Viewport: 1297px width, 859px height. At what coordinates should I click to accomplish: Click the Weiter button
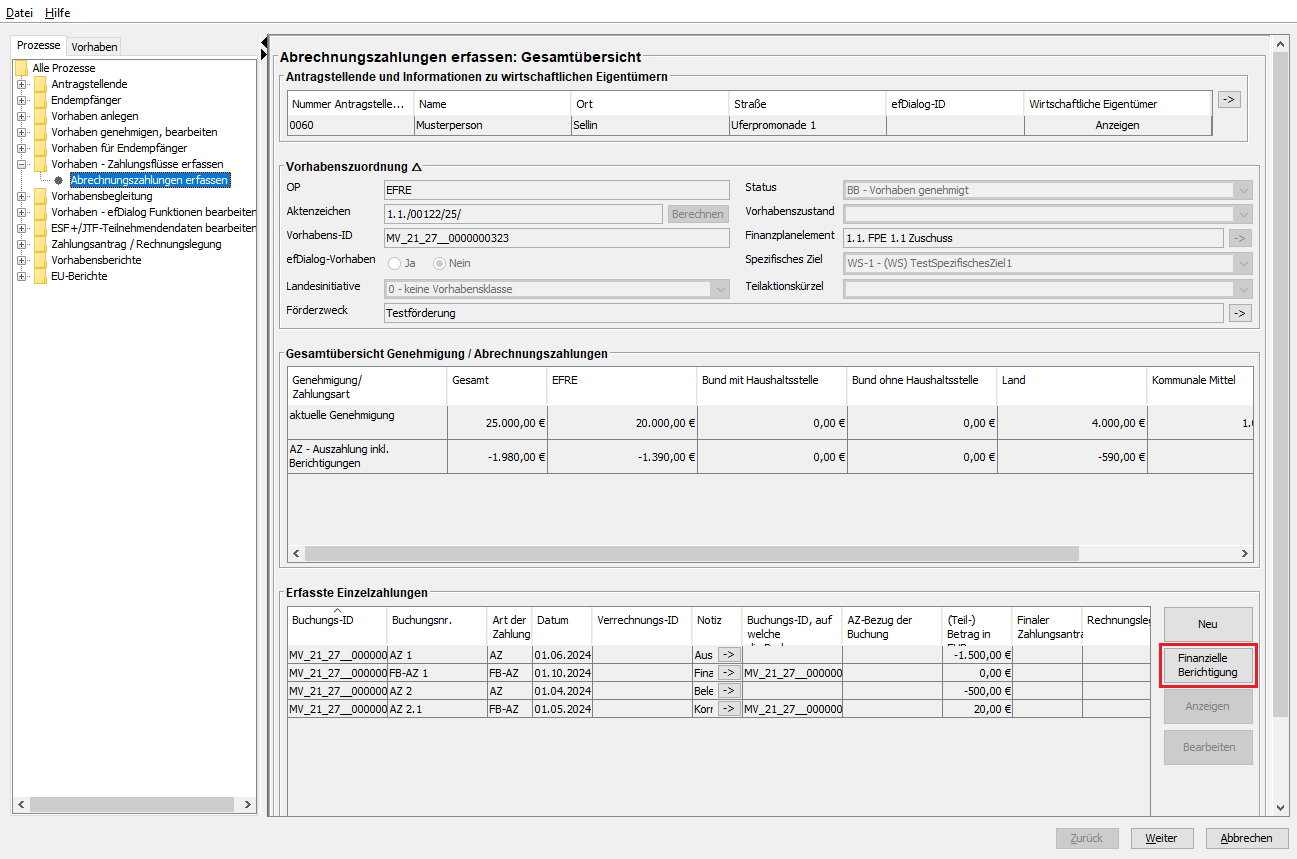pyautogui.click(x=1160, y=838)
